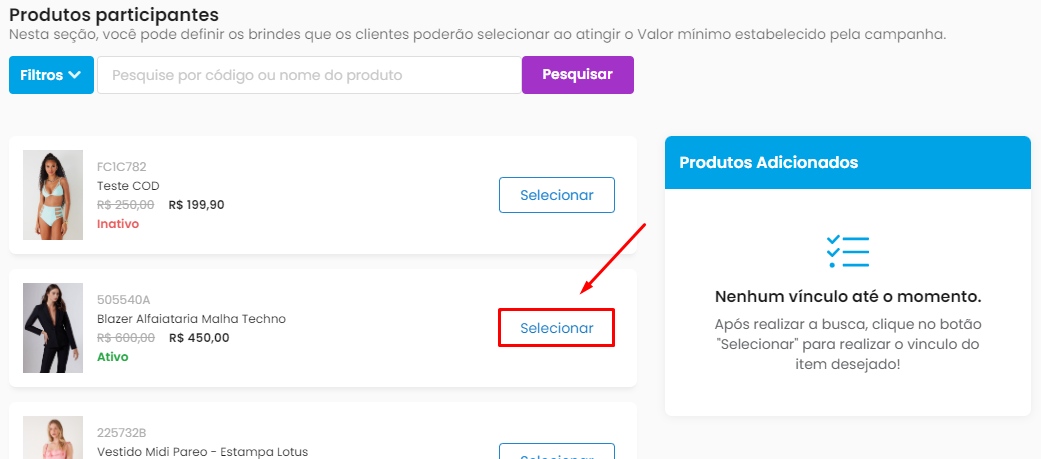Screen dimensions: 1041x459
Task: Click the Produtos Adicionados panel header
Action: pyautogui.click(x=848, y=163)
